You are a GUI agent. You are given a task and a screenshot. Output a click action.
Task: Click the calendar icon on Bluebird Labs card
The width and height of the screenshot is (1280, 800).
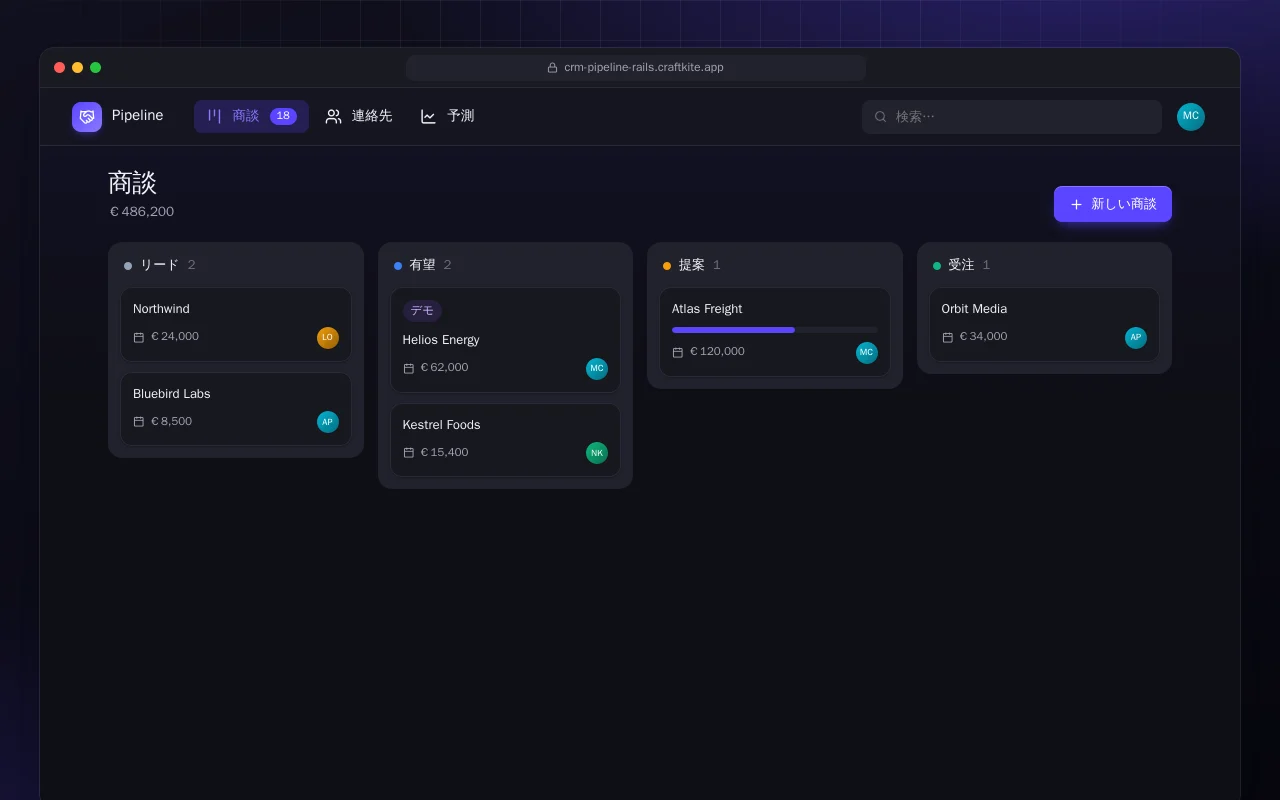click(x=139, y=422)
